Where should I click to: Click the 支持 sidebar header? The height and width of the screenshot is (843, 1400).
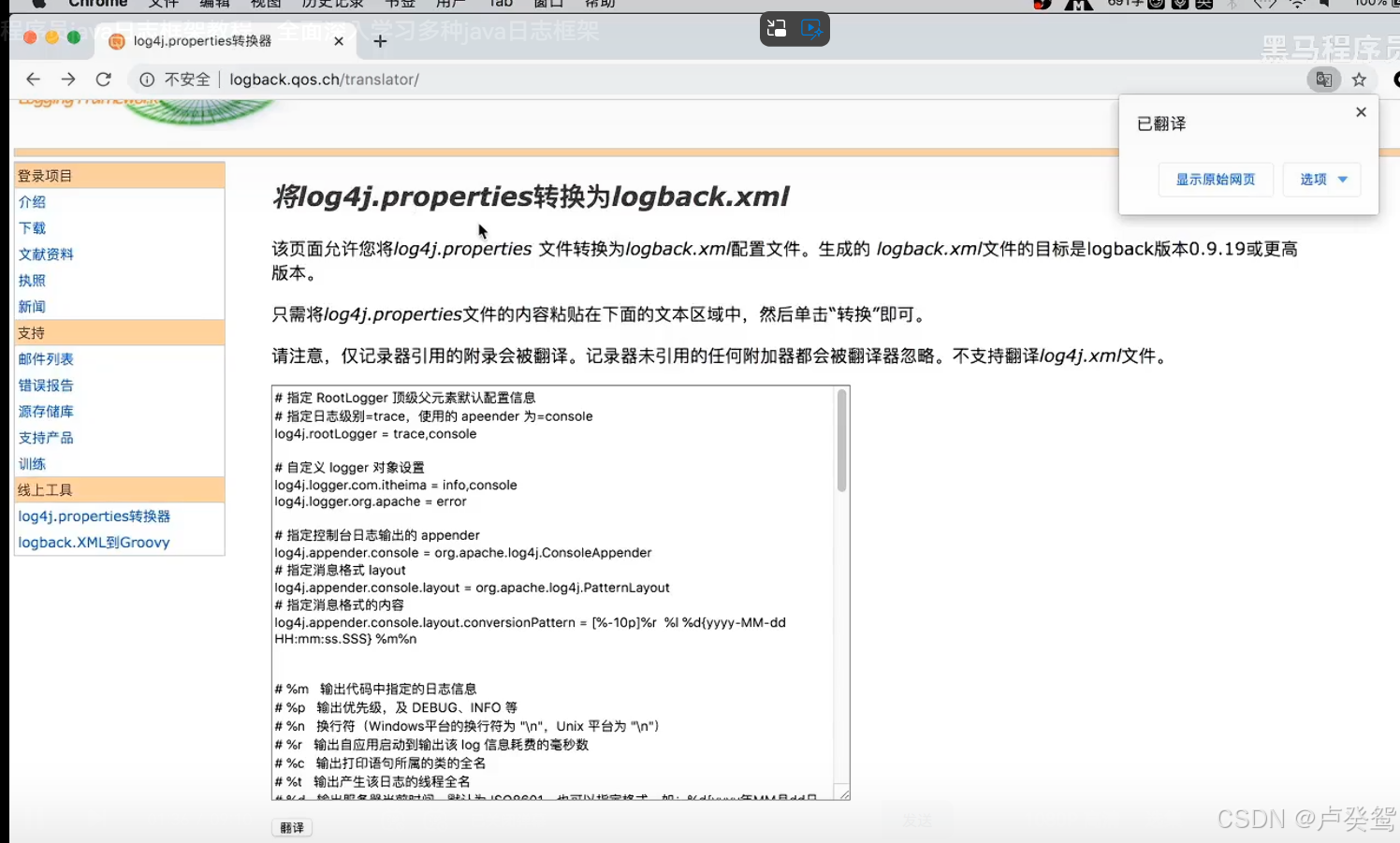pyautogui.click(x=120, y=333)
